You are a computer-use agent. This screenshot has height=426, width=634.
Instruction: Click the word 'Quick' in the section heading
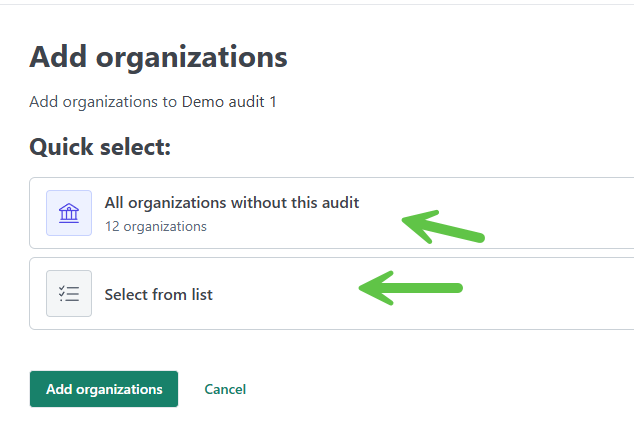(62, 147)
